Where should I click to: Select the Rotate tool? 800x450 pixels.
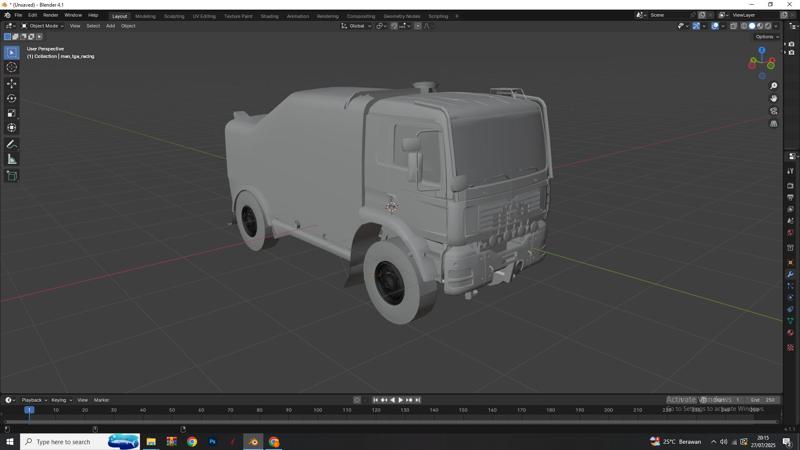point(11,98)
